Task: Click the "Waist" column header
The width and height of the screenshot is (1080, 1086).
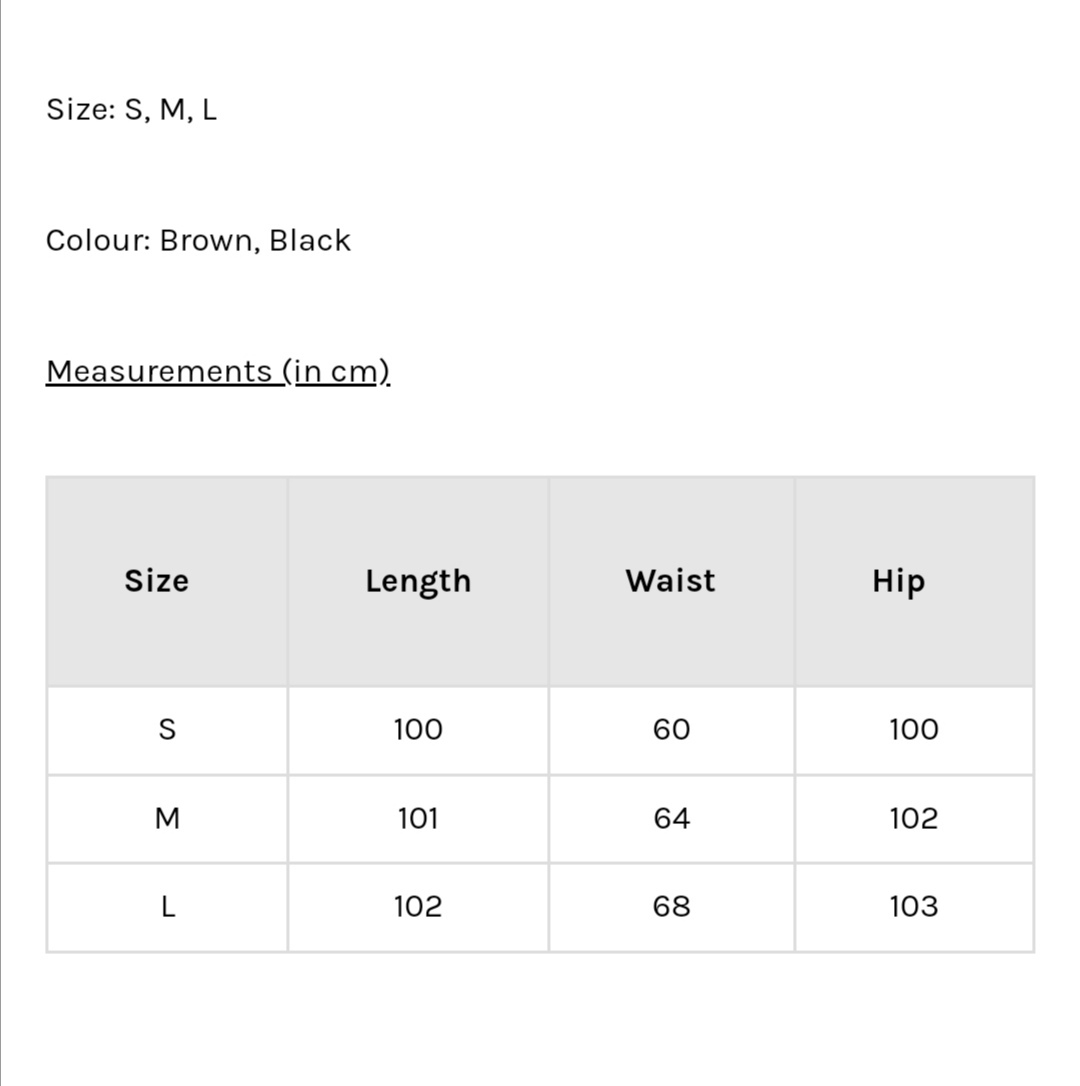Action: click(x=671, y=581)
